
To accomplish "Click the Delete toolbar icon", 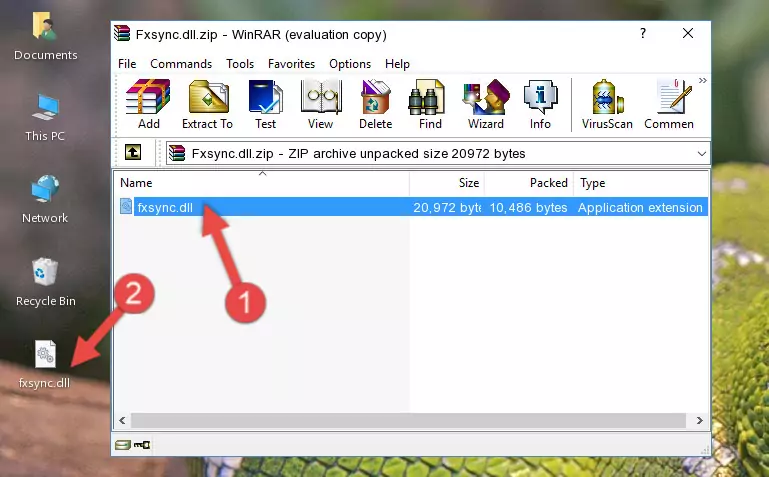I will click(x=375, y=105).
